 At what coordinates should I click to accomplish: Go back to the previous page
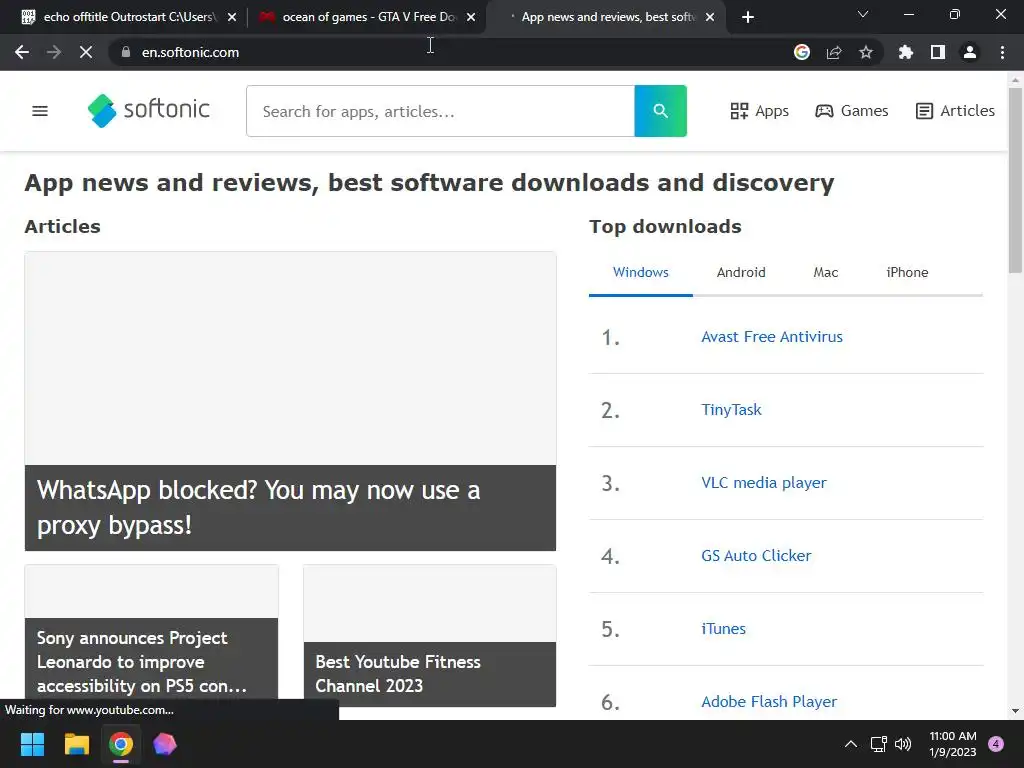22,52
